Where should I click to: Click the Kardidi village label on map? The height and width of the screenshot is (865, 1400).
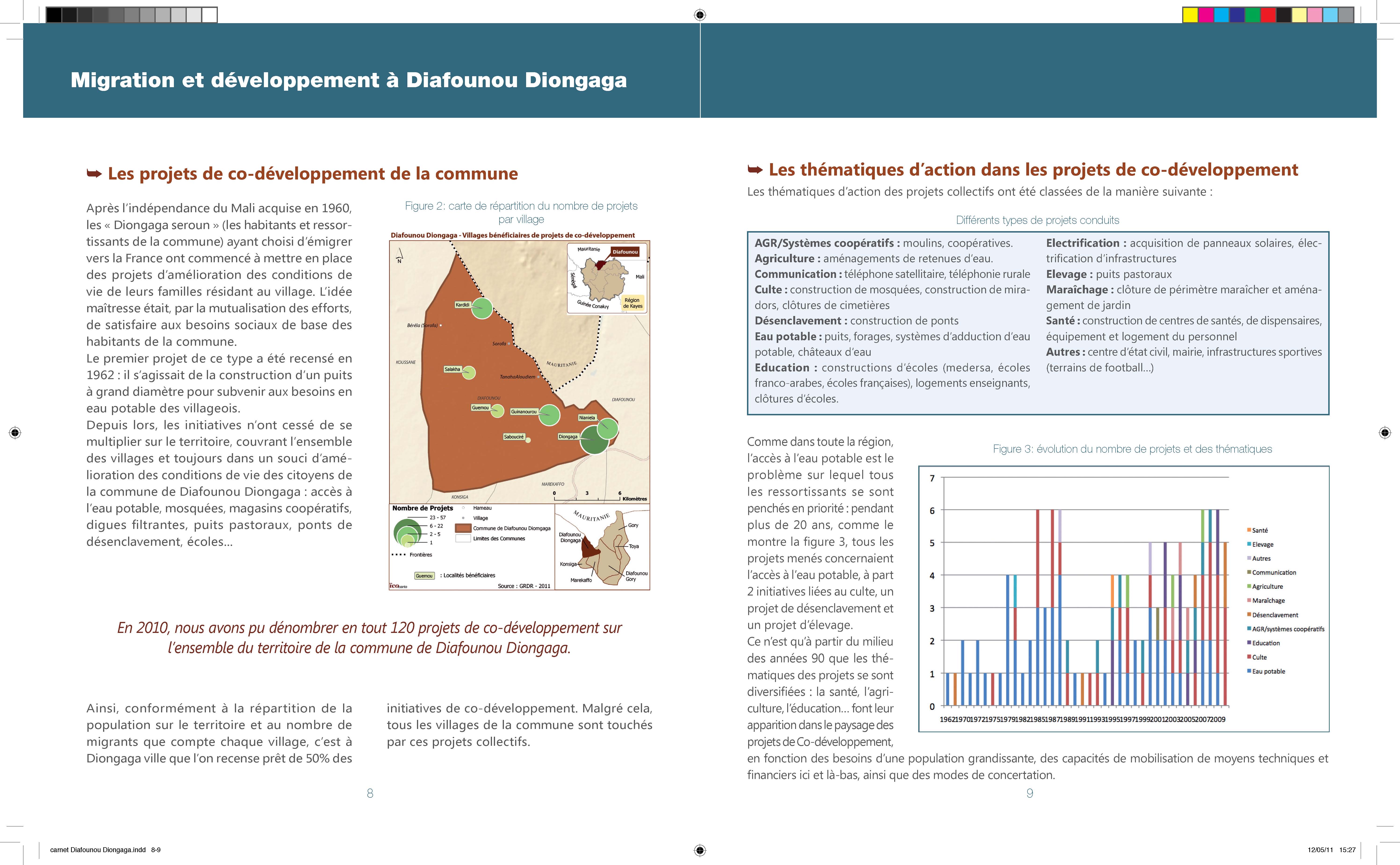[462, 305]
